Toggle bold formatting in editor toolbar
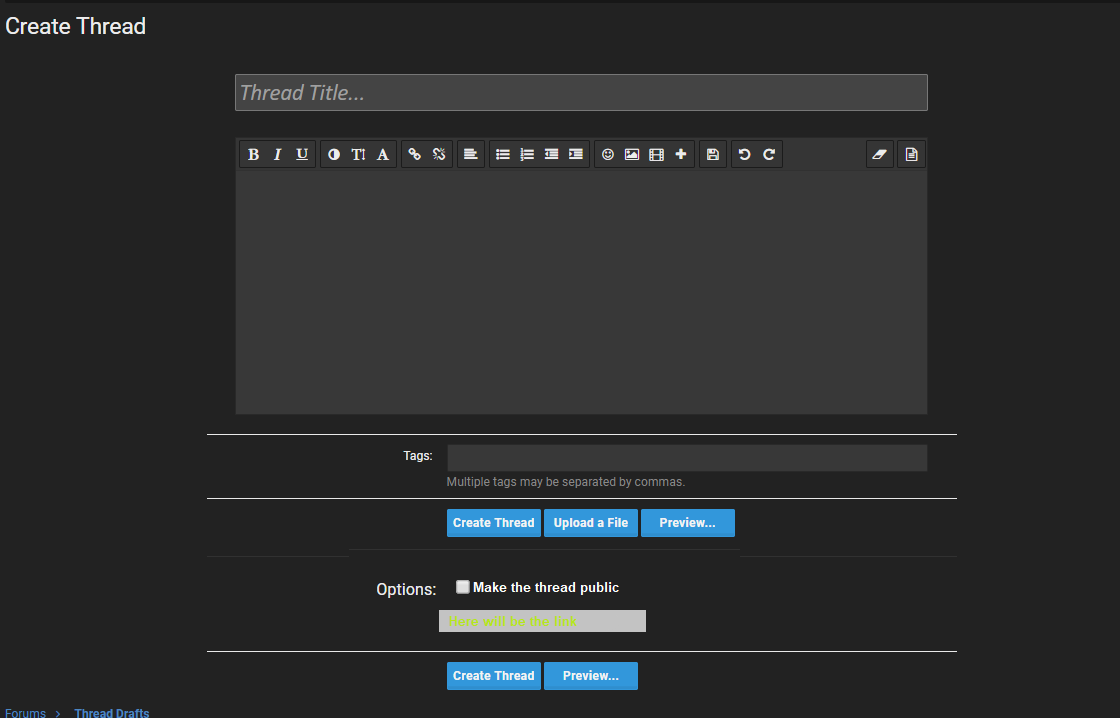Viewport: 1120px width, 718px height. tap(253, 154)
